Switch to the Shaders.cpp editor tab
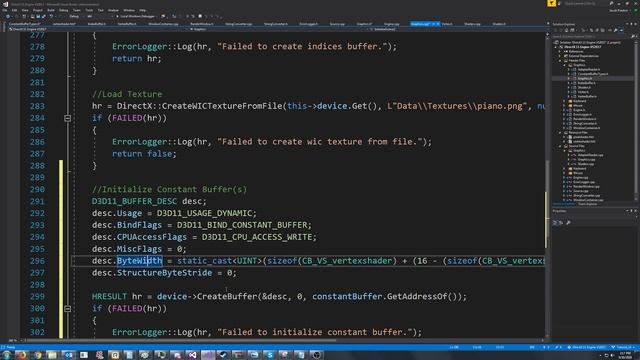The width and height of the screenshot is (640, 360). pyautogui.click(x=472, y=24)
